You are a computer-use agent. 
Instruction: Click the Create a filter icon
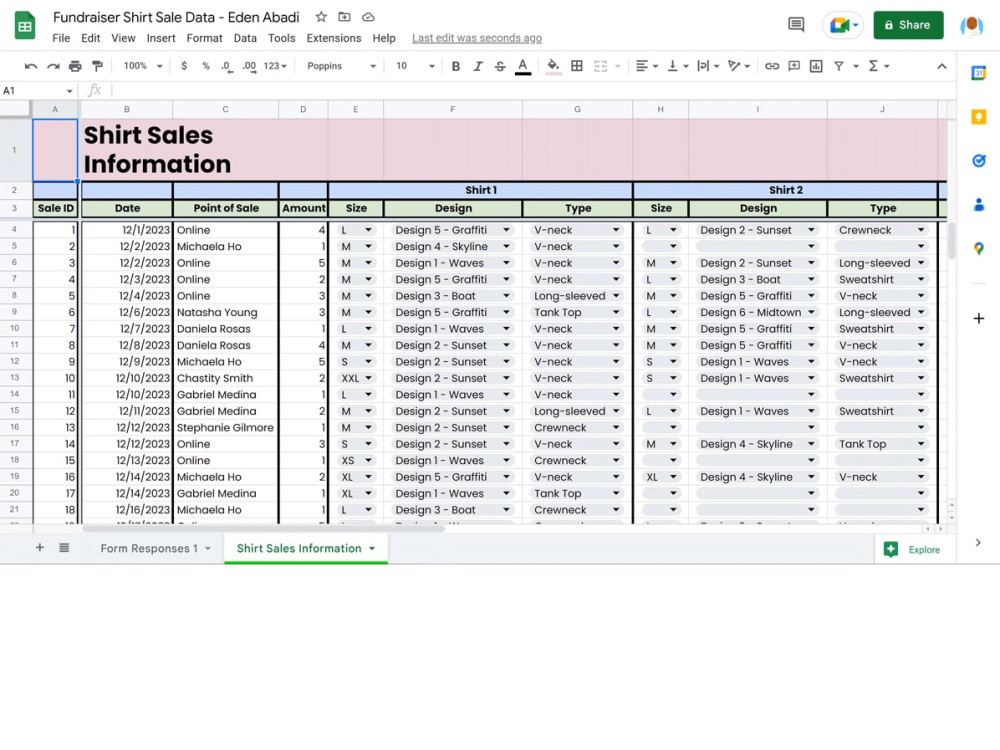point(839,66)
